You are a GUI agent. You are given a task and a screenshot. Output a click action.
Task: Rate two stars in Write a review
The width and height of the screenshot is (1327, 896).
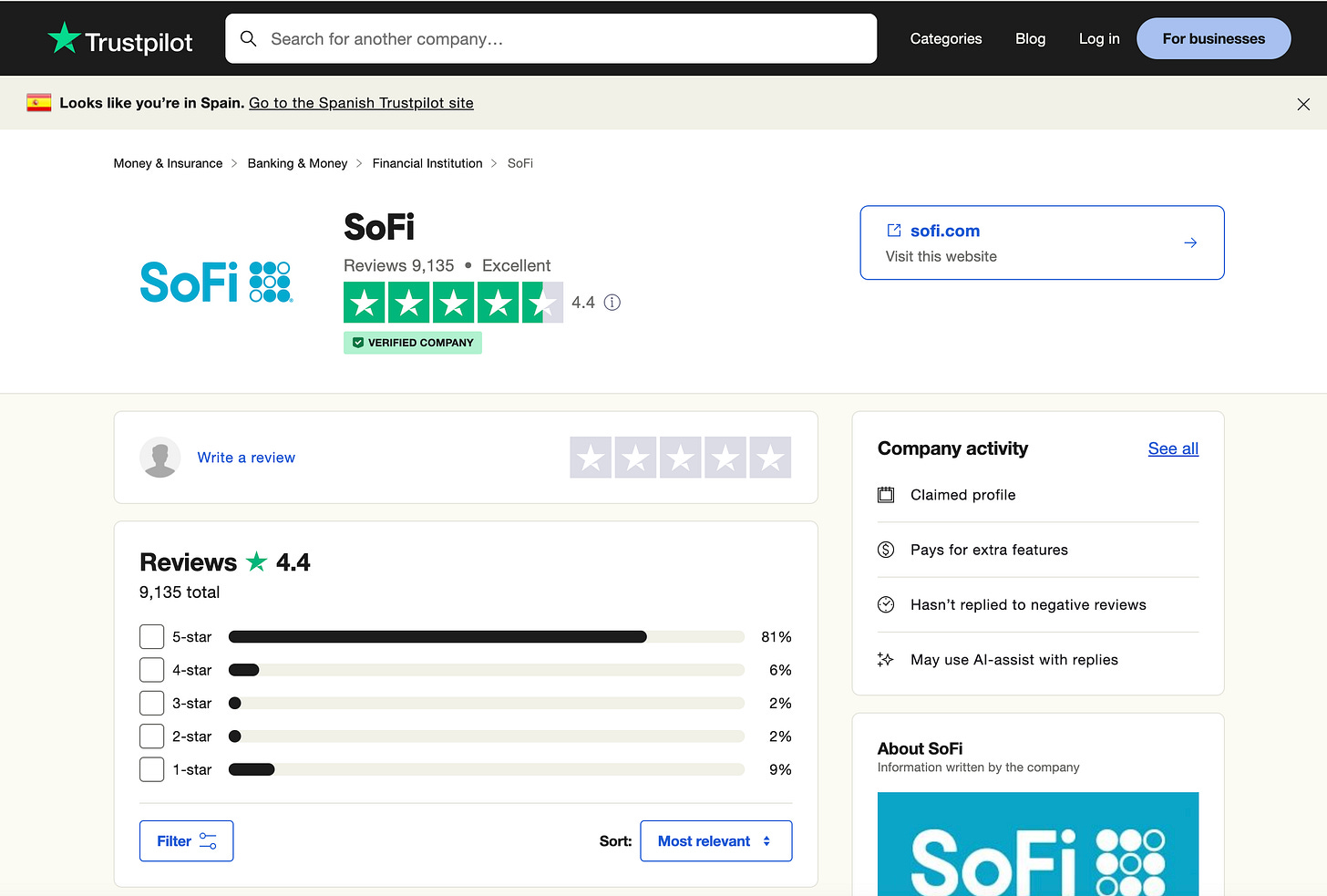[x=635, y=458]
